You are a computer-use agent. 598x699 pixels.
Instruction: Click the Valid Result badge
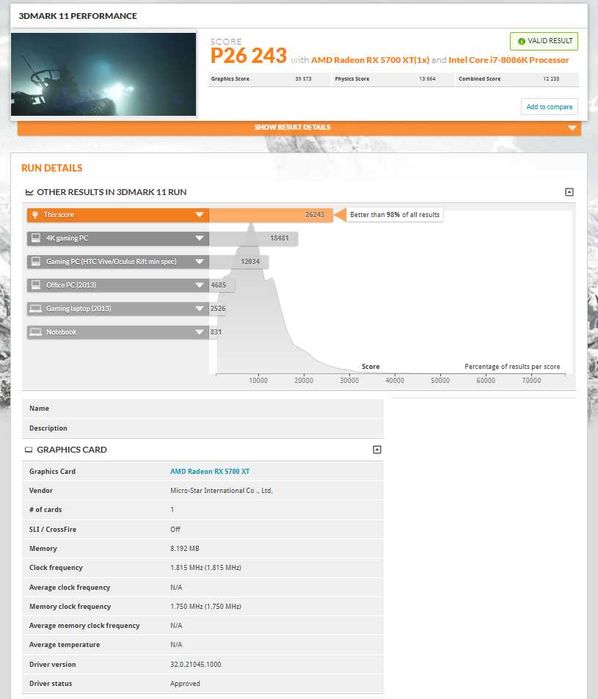coord(544,41)
